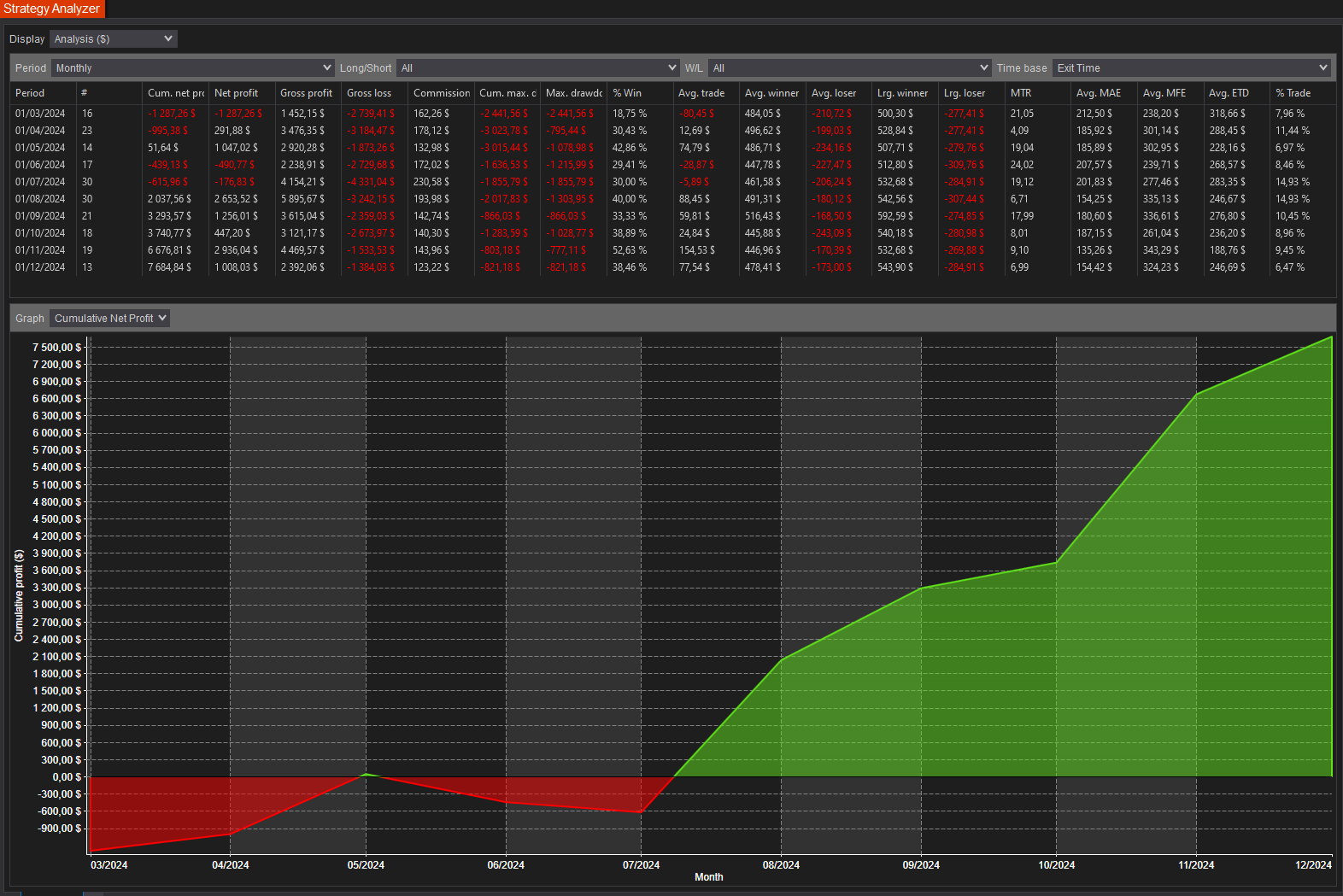Sort by the Period column header
Screen dimensions: 1343x896
43,93
